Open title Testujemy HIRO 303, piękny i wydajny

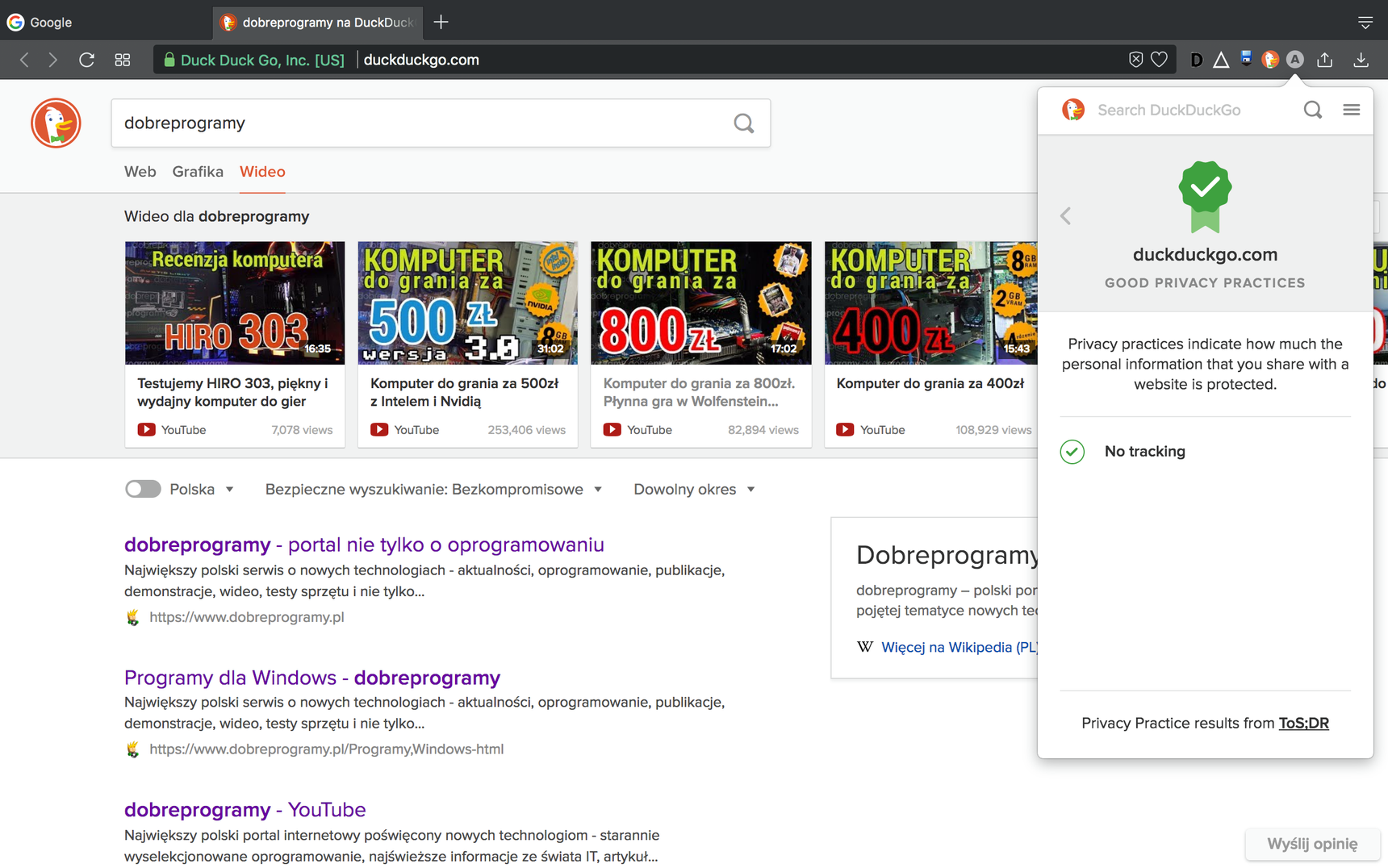232,392
